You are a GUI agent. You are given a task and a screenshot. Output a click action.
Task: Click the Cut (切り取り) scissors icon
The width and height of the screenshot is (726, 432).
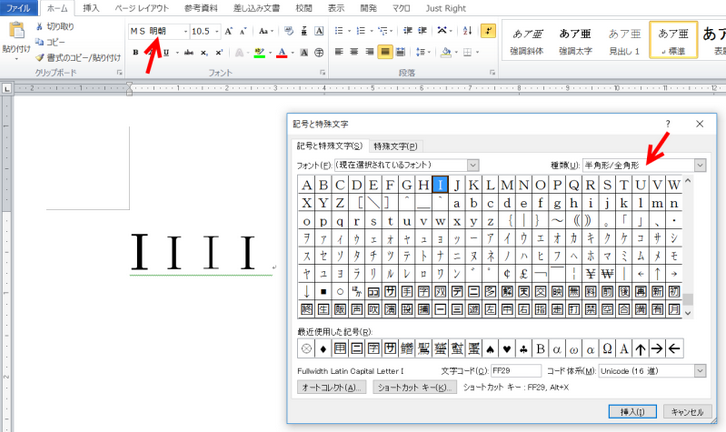pyautogui.click(x=39, y=26)
